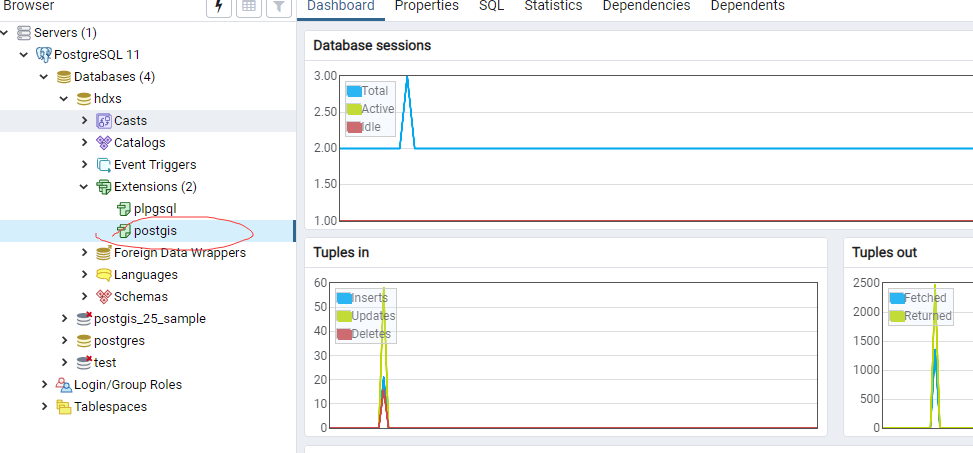The image size is (973, 453).
Task: Click the Total legend color swatch
Action: point(353,91)
